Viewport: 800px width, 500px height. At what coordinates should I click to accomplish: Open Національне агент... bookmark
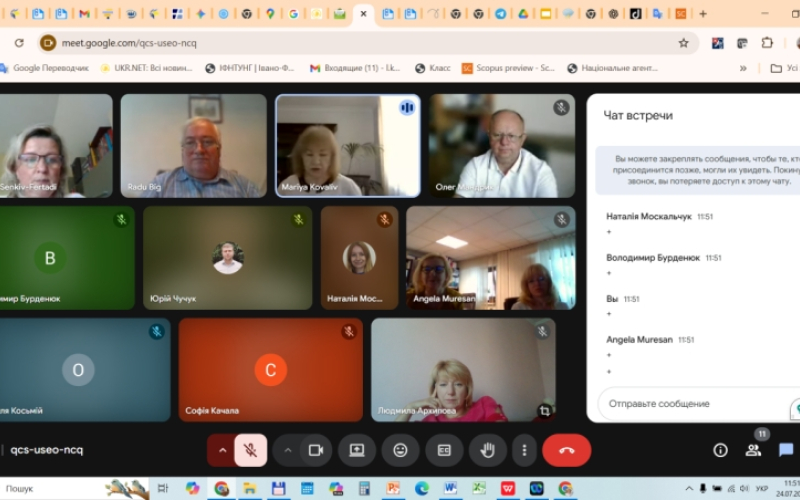click(612, 68)
